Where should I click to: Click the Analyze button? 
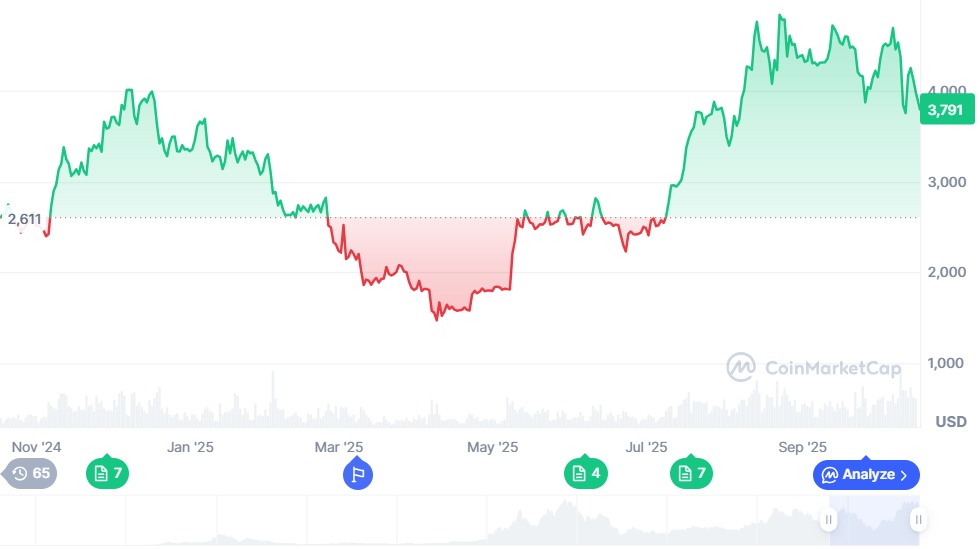865,475
